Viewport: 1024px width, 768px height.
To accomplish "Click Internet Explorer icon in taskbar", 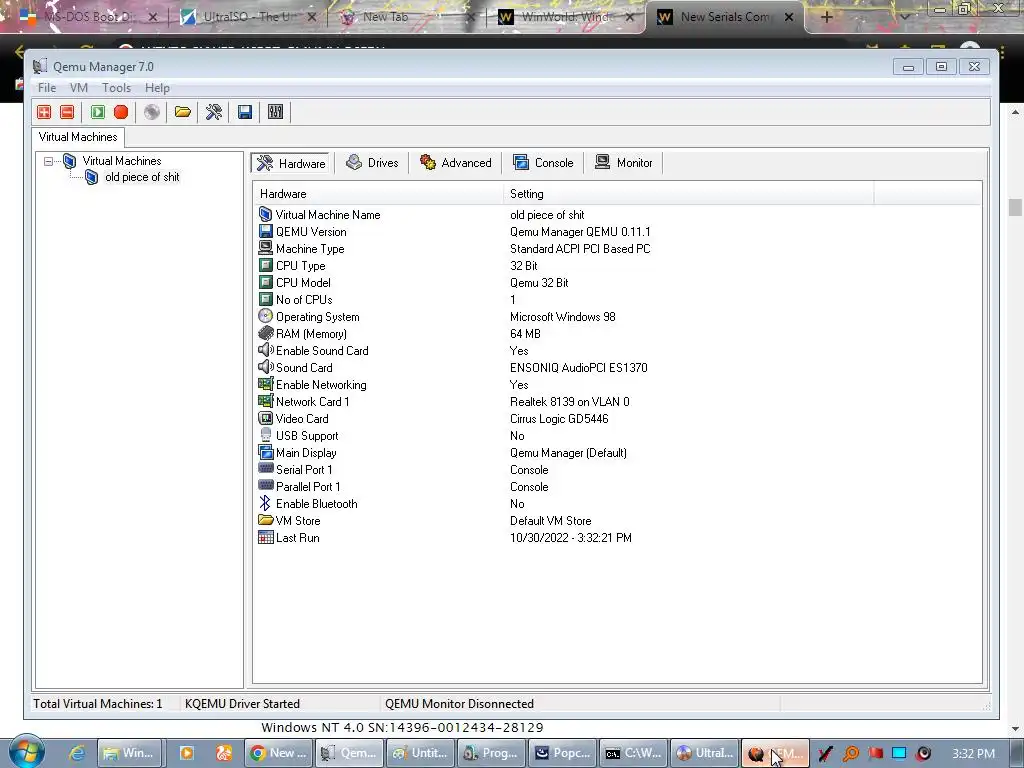I will pyautogui.click(x=76, y=753).
